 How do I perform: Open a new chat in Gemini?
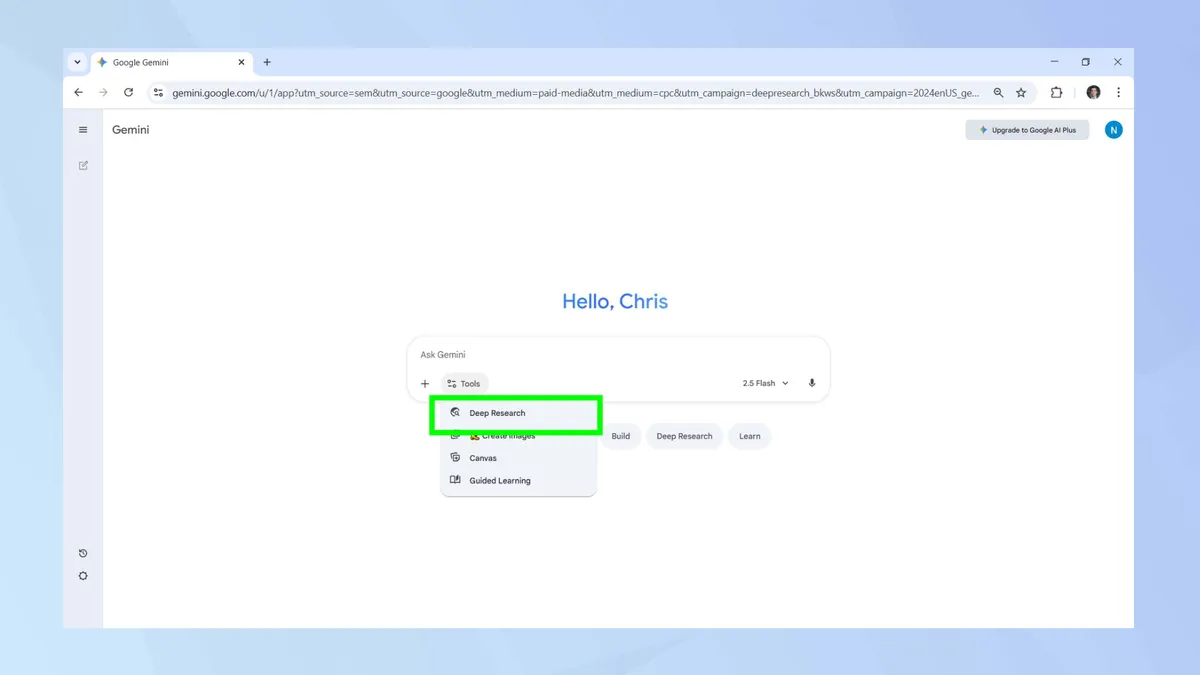tap(83, 165)
